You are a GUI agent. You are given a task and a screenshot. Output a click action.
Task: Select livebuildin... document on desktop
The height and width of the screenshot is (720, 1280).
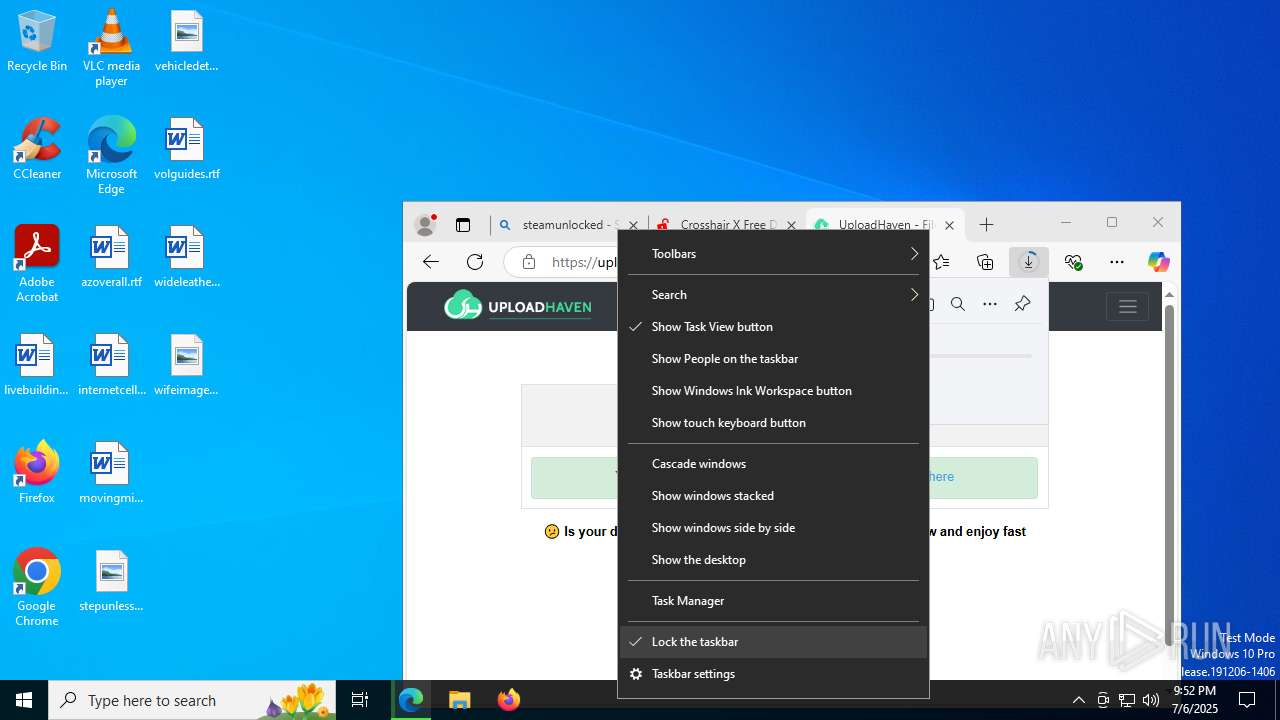(37, 366)
